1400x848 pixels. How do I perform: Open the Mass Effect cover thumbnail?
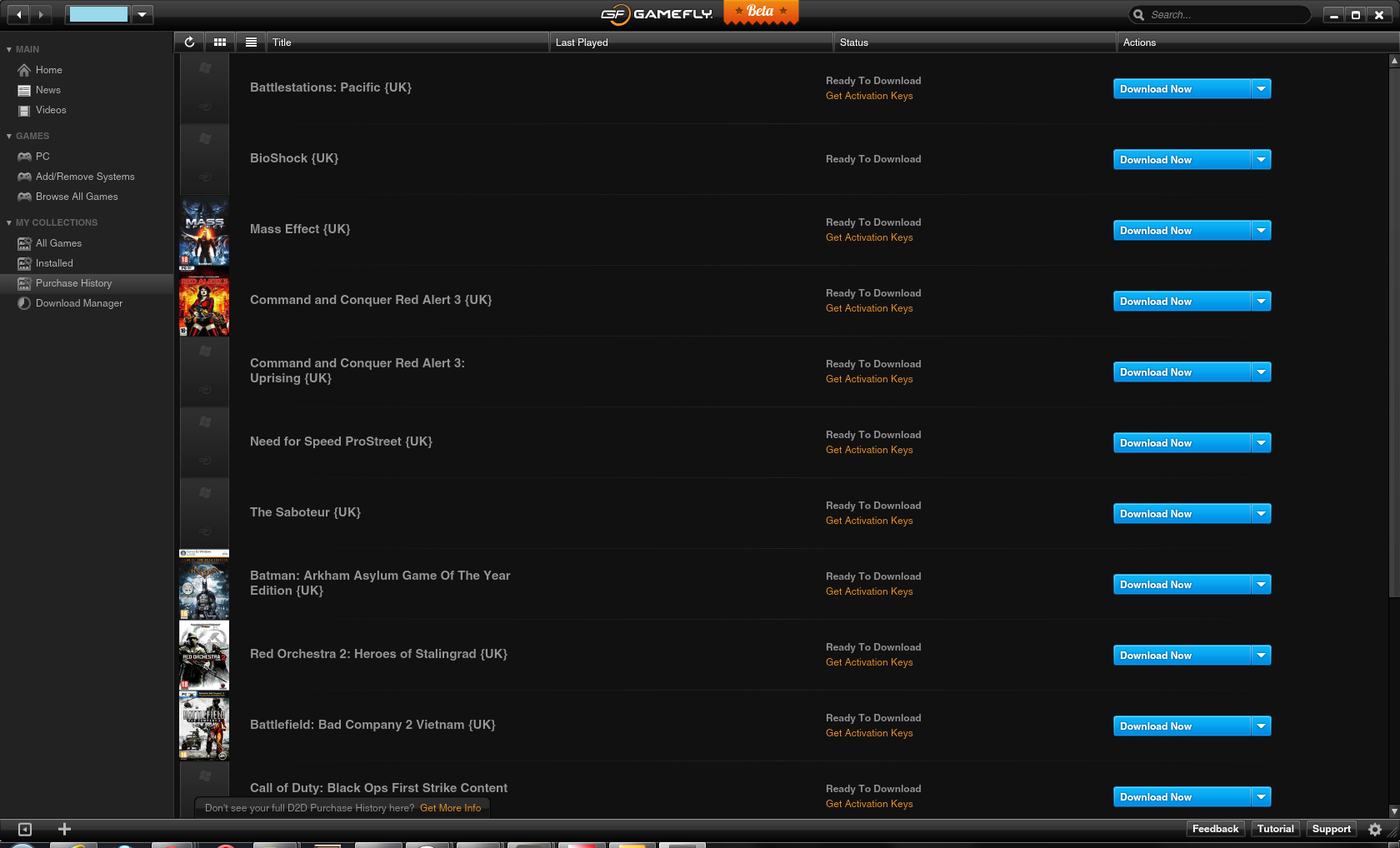coord(204,230)
